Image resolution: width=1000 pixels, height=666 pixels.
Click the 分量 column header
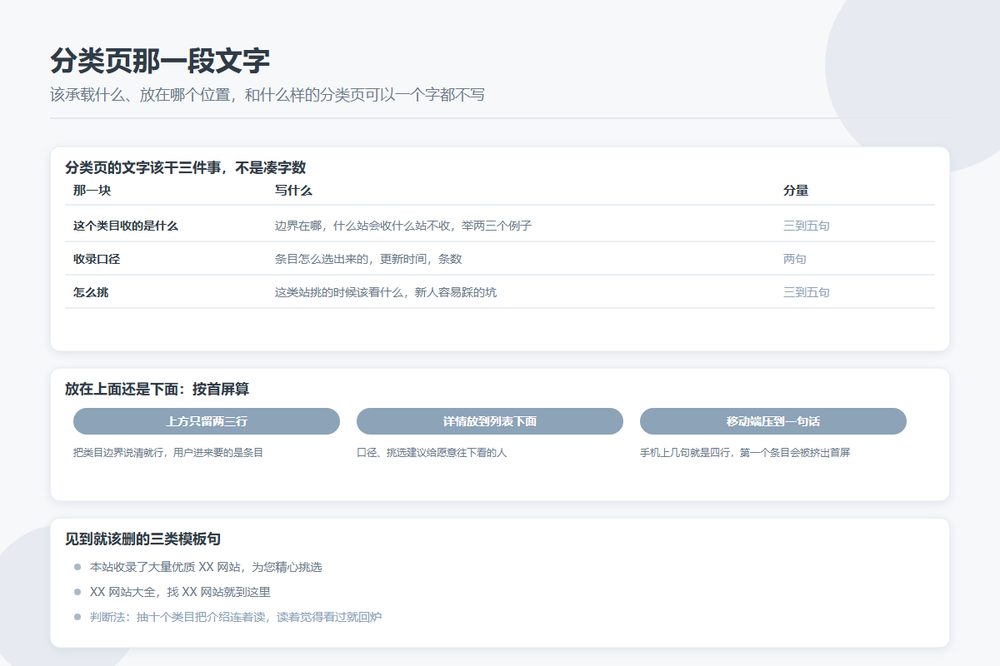click(x=796, y=190)
